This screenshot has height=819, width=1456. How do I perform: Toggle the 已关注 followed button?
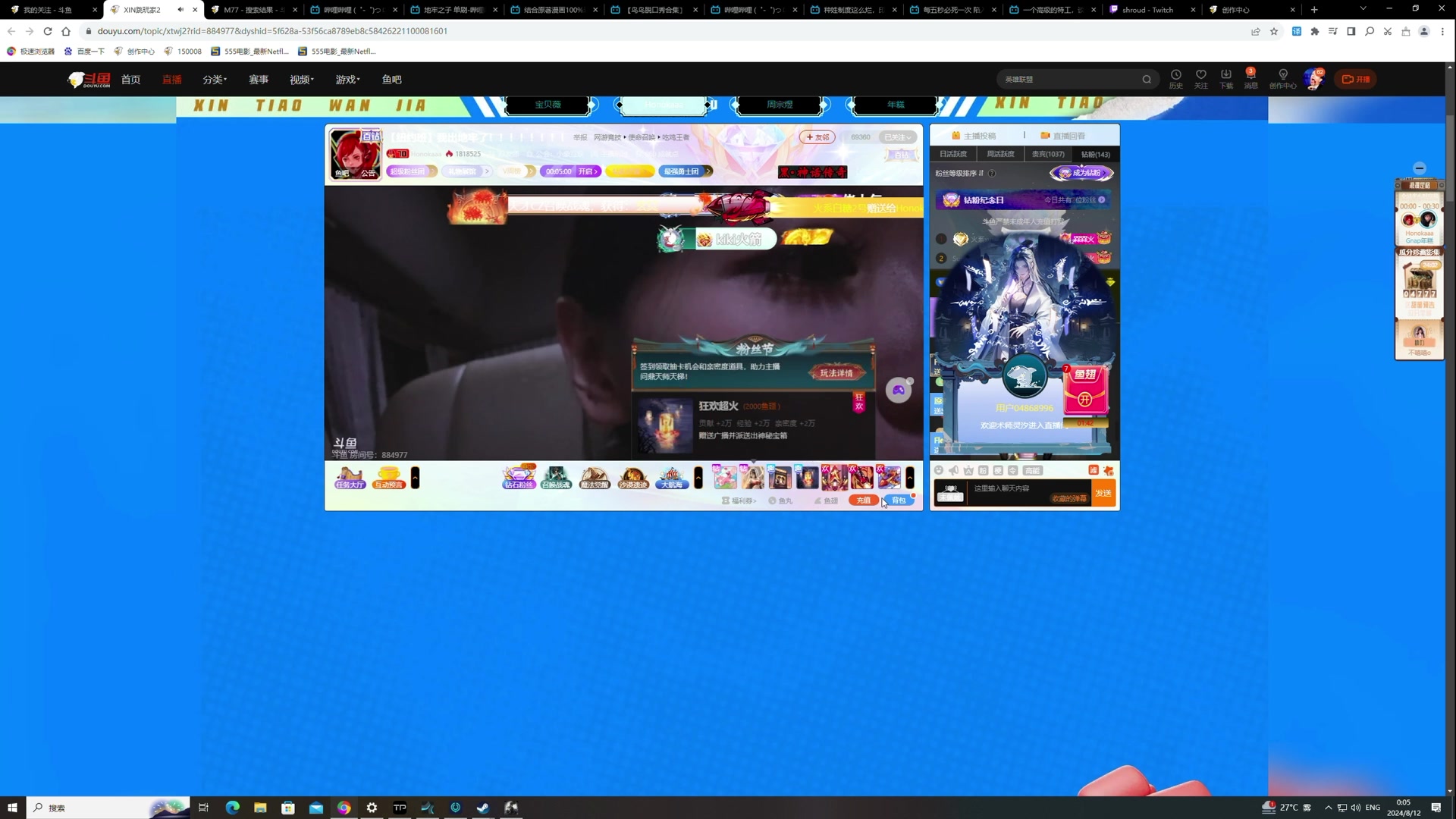click(897, 137)
